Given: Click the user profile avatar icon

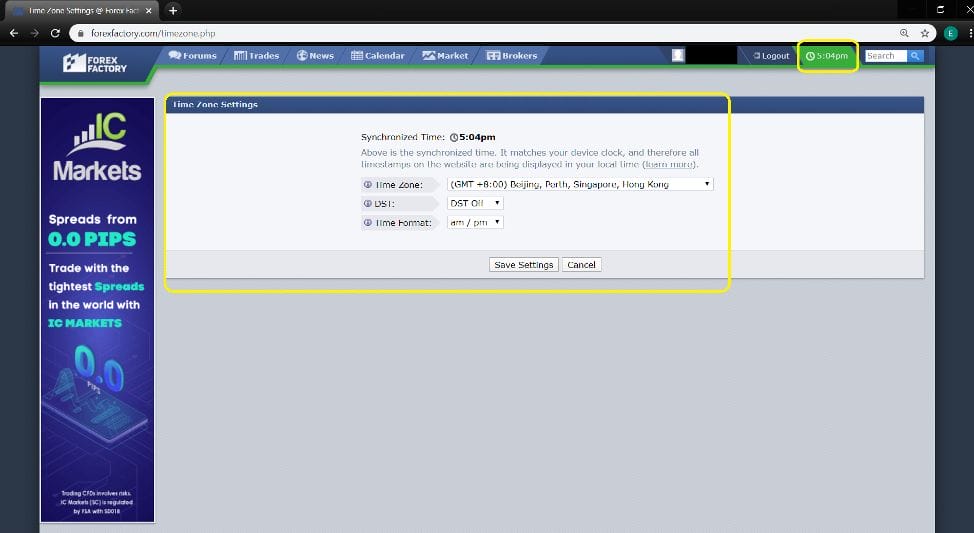Looking at the screenshot, I should click(x=678, y=56).
